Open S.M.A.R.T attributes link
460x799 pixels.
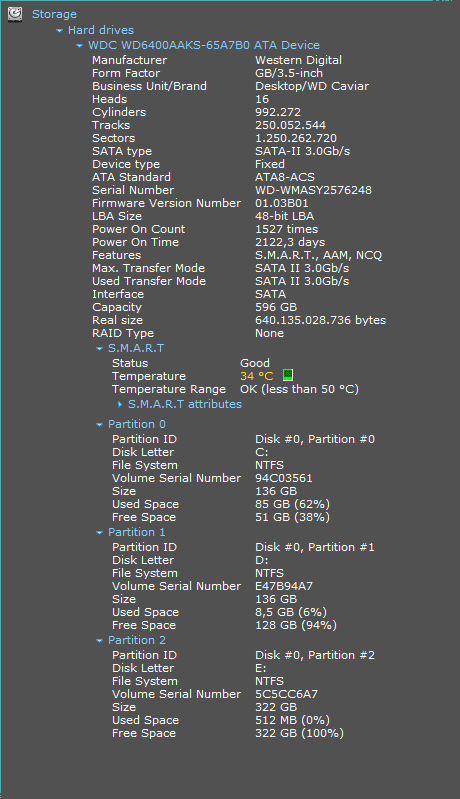point(184,404)
